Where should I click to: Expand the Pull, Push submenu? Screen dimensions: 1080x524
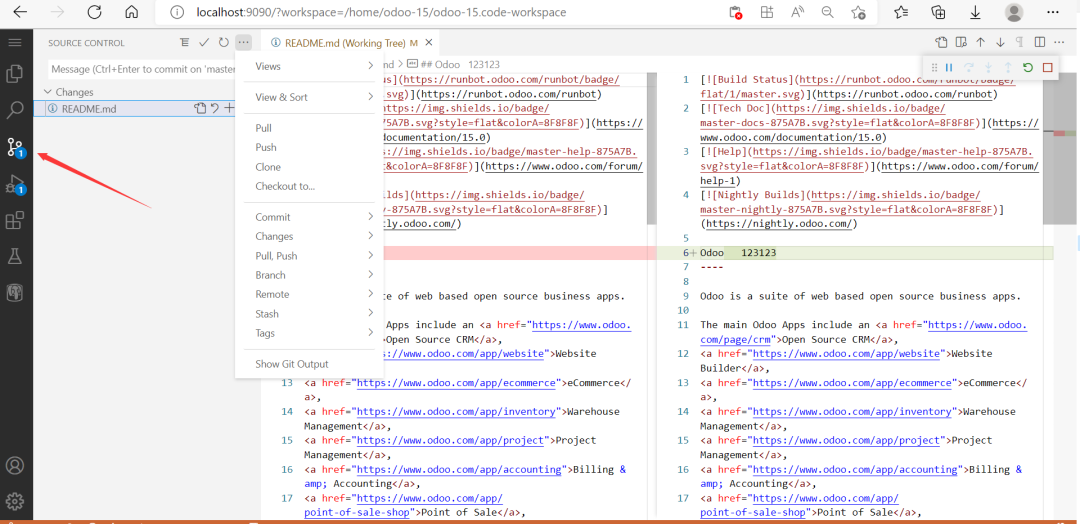pos(309,255)
